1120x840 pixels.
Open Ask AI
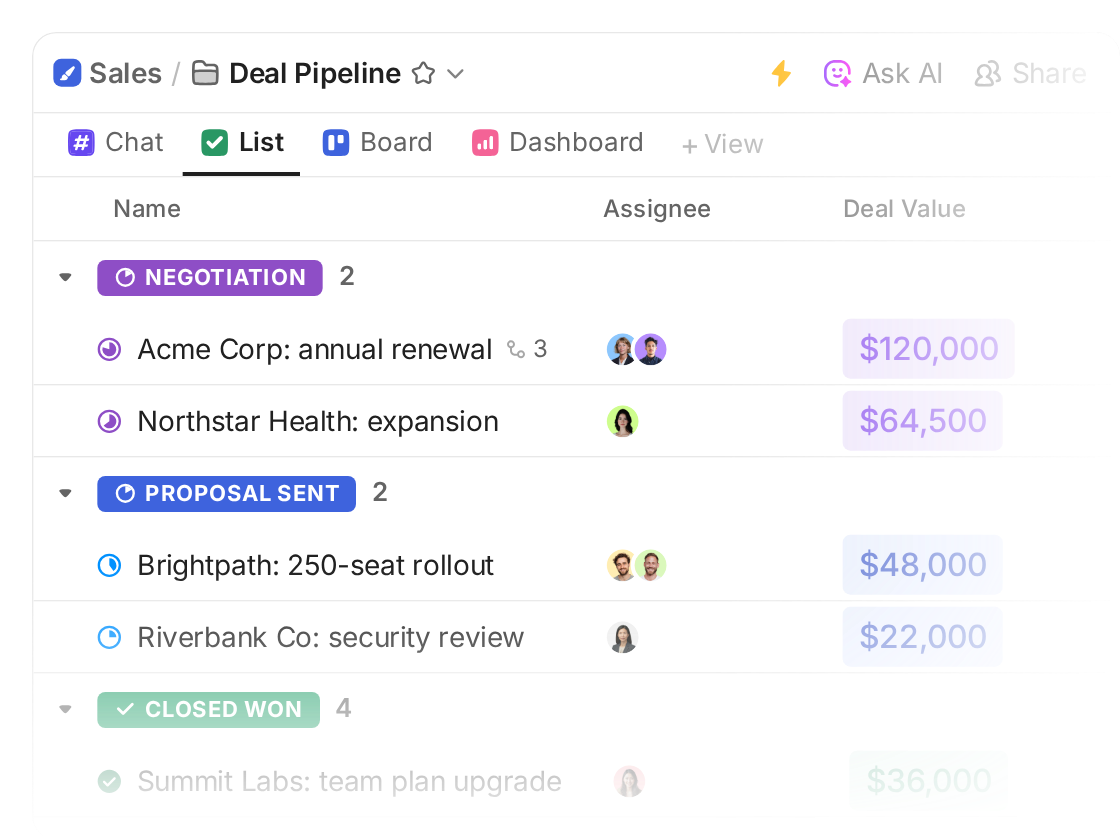pos(883,73)
